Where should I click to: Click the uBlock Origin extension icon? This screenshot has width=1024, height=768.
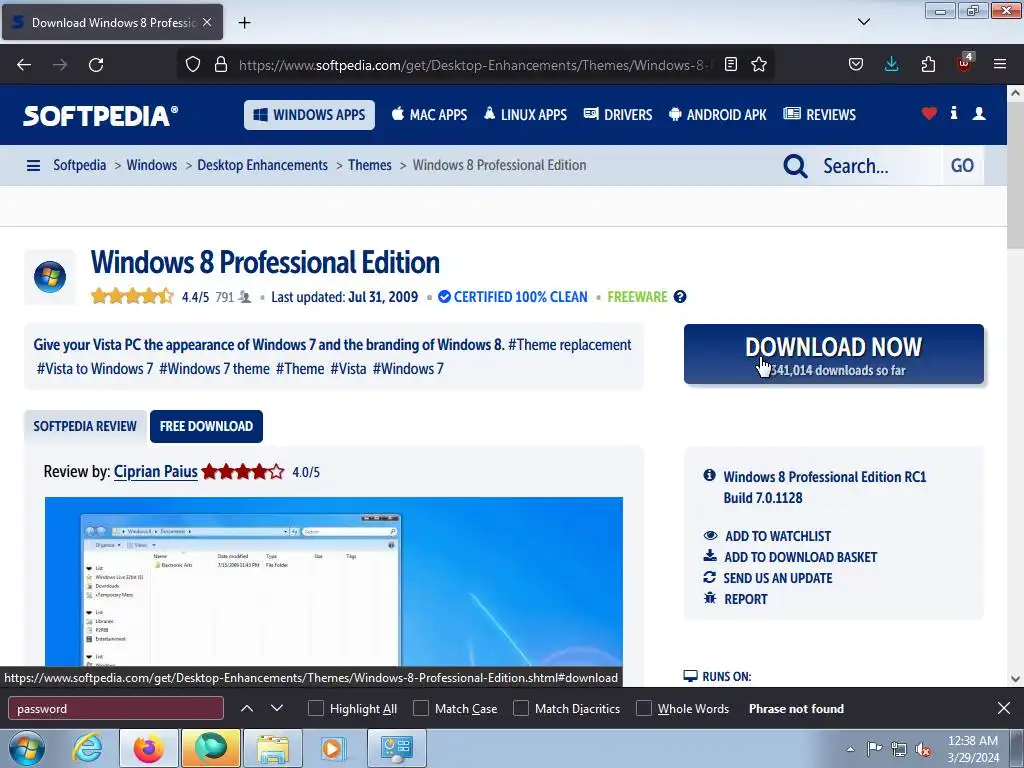point(965,63)
